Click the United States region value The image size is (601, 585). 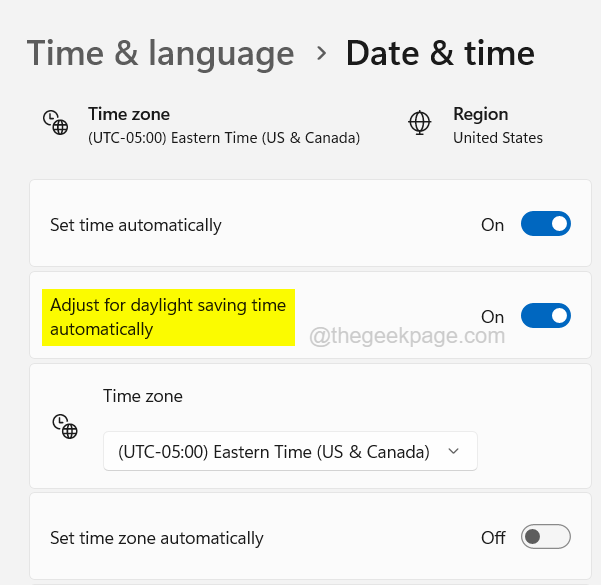click(x=498, y=138)
